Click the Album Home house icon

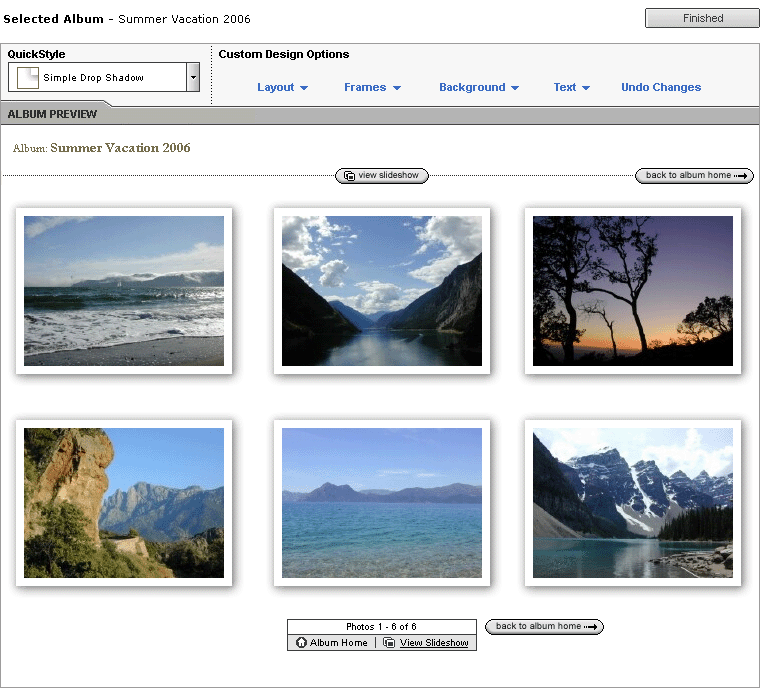click(301, 643)
